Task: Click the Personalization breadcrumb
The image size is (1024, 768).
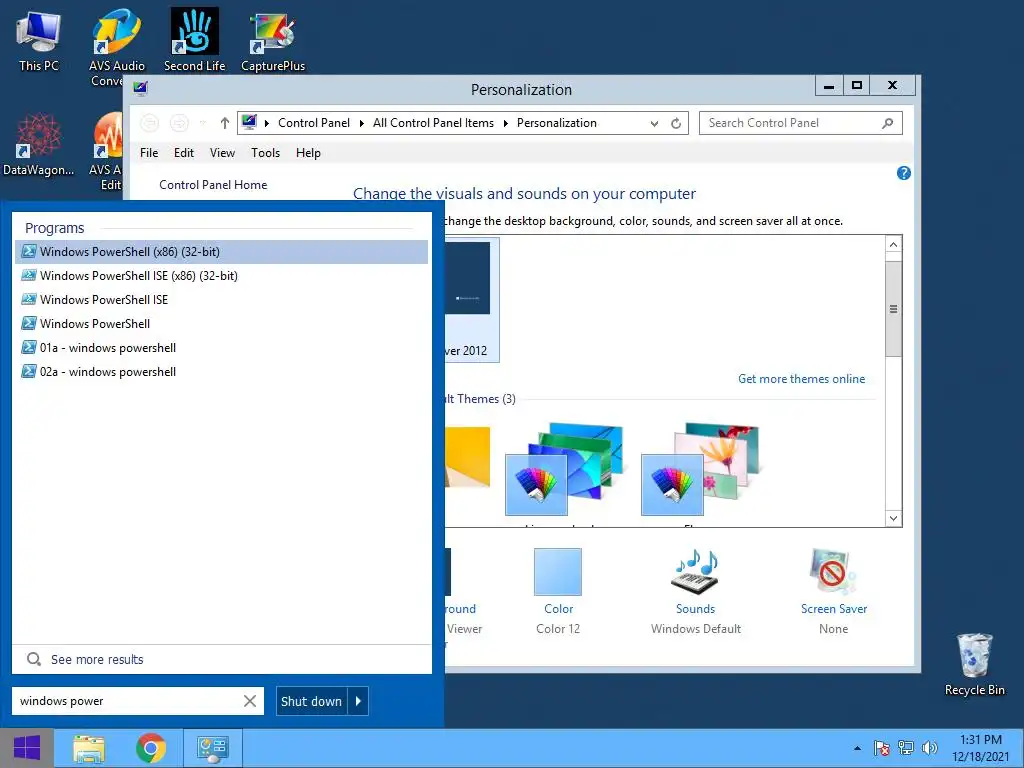Action: [556, 123]
